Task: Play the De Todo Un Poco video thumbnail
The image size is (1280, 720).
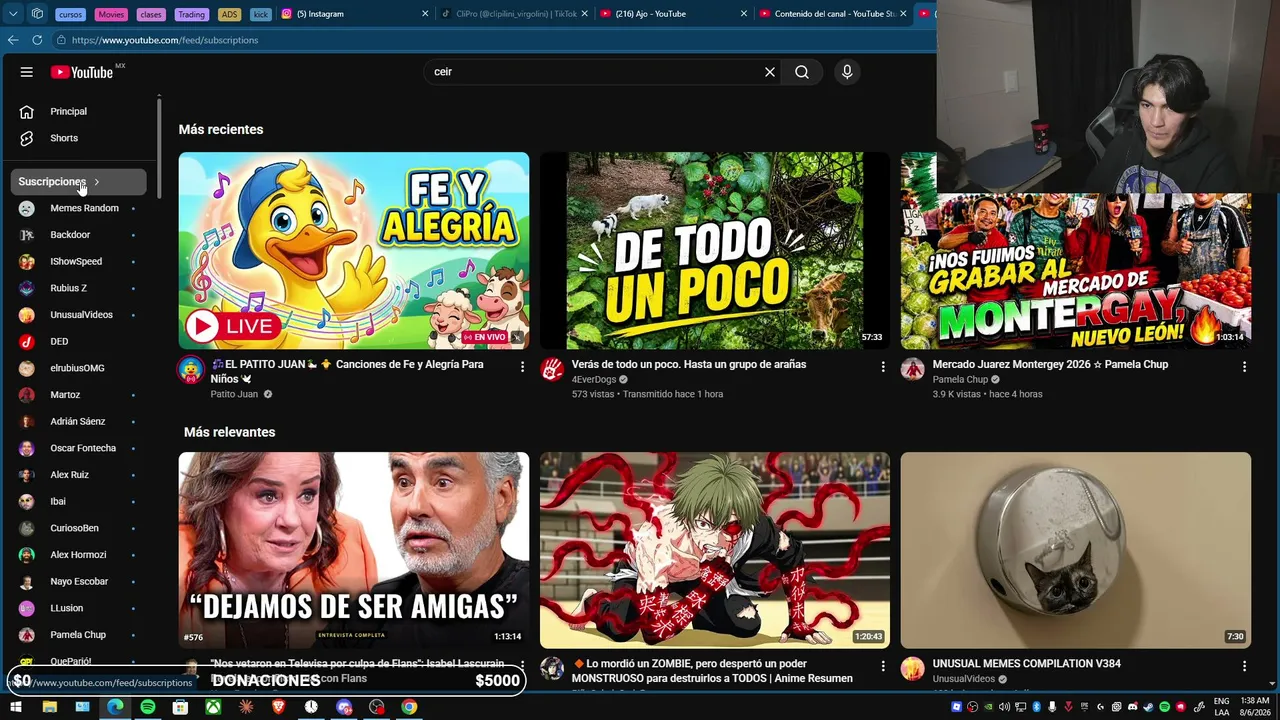Action: click(x=714, y=250)
